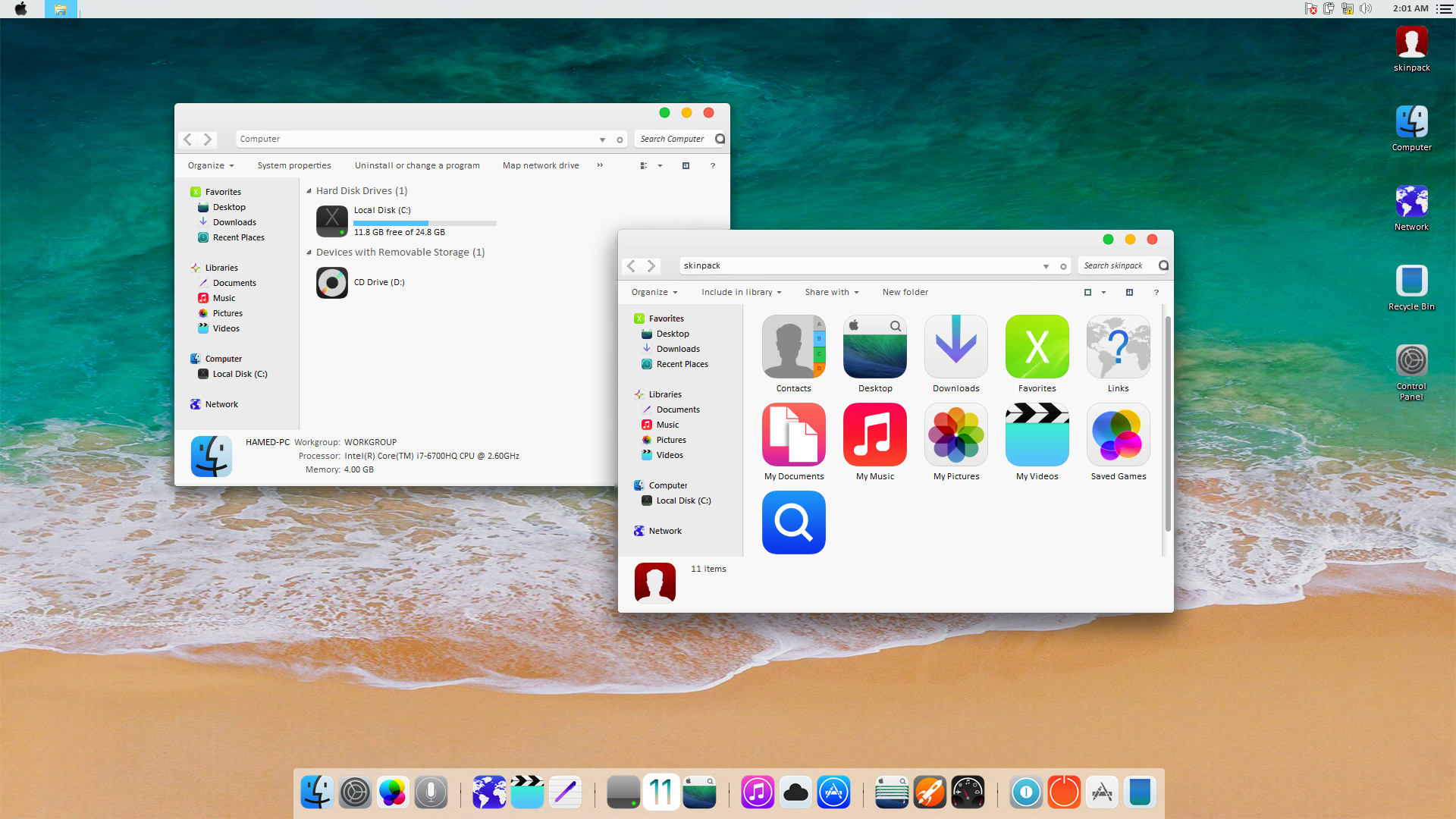Click Local Disk (C:) capacity bar
Viewport: 1456px width, 819px height.
coord(425,223)
